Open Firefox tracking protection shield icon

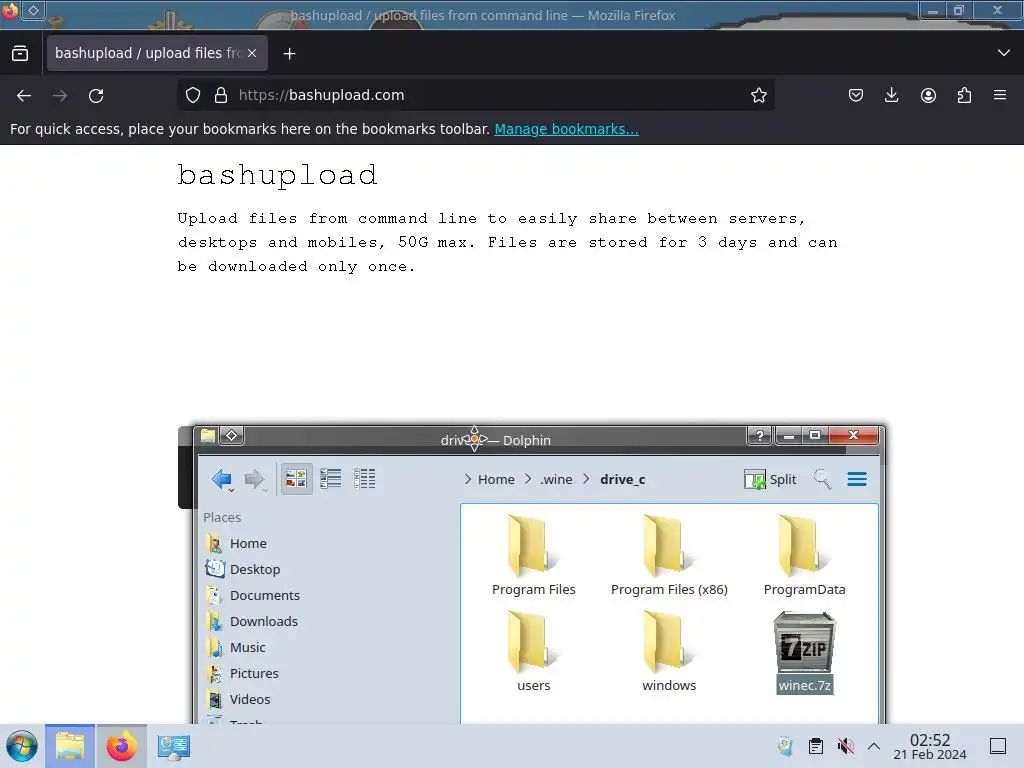[x=193, y=95]
